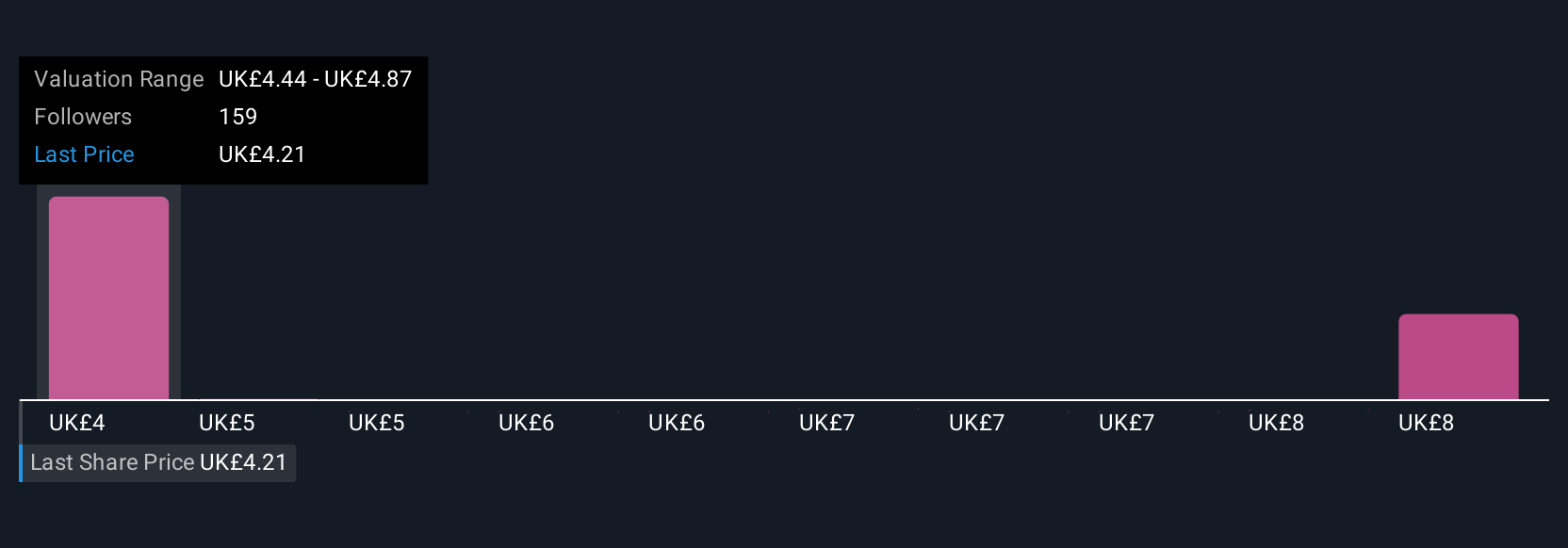The height and width of the screenshot is (548, 1568).
Task: Select the UK£8 axis label under the short bar
Action: click(x=1426, y=423)
